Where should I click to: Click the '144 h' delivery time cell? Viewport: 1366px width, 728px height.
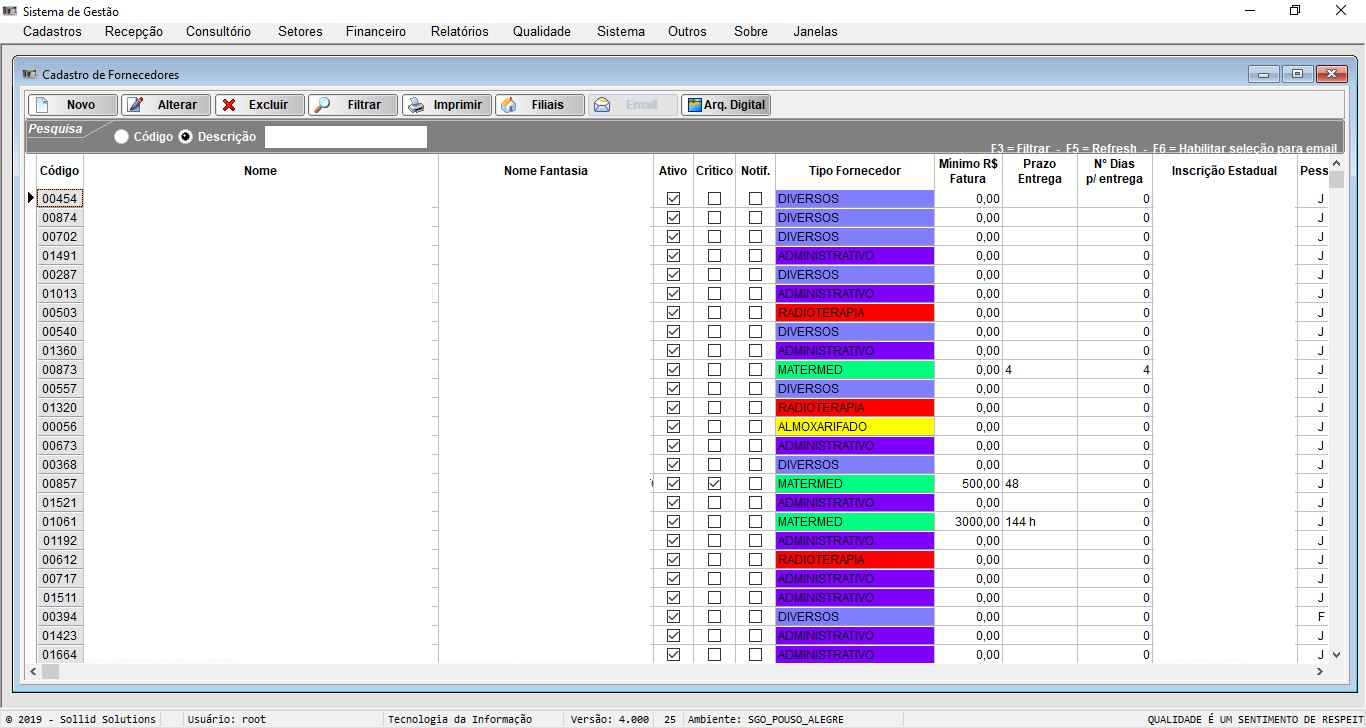(x=1040, y=522)
